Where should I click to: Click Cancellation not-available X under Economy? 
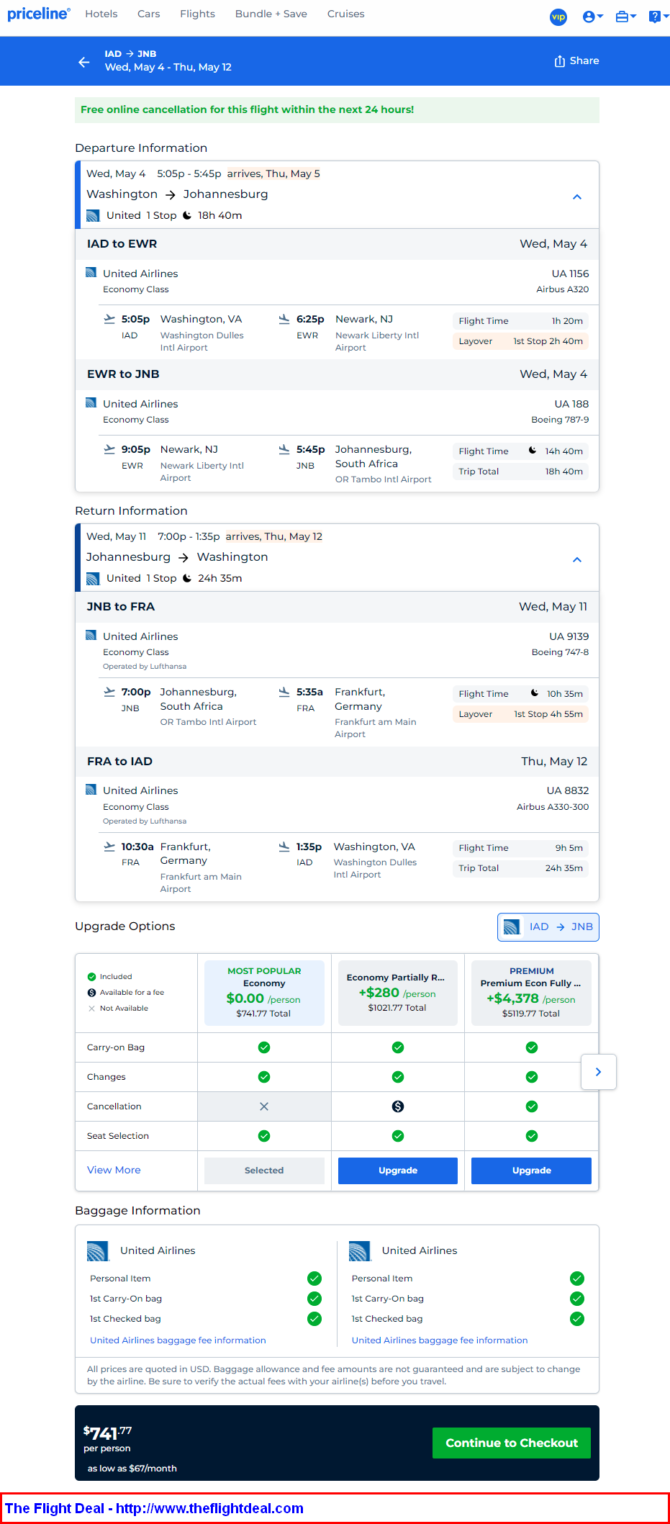(264, 1106)
